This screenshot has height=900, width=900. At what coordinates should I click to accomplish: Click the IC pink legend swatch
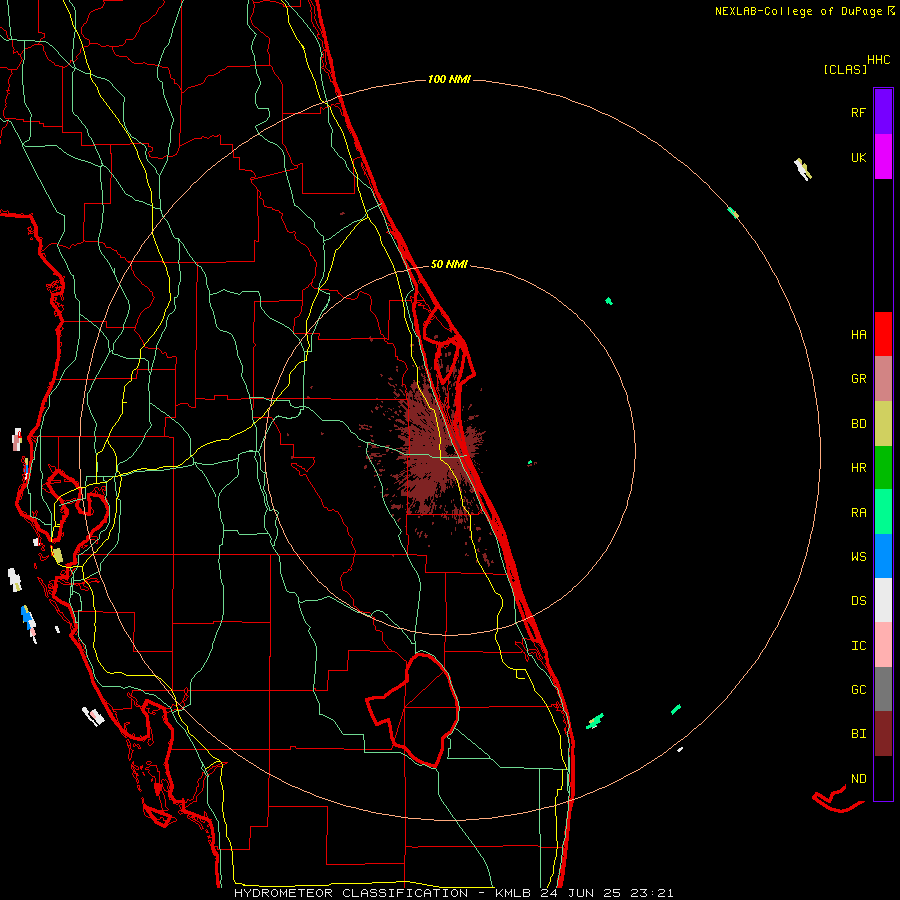click(x=883, y=645)
